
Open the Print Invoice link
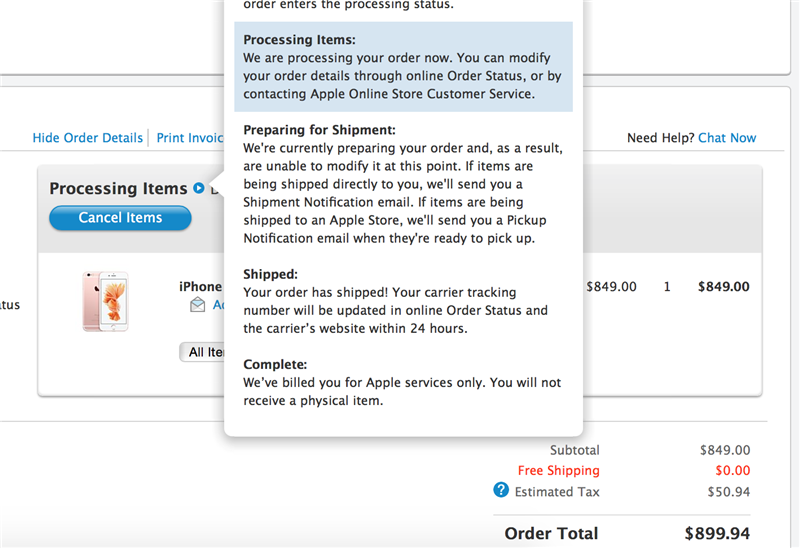coord(190,138)
